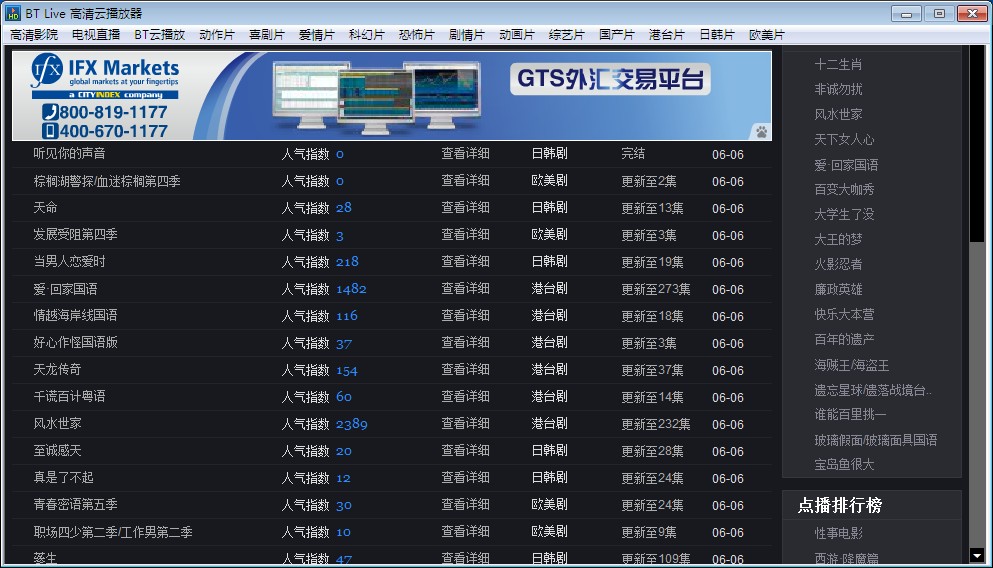Select the 科幻片 category

tap(367, 35)
